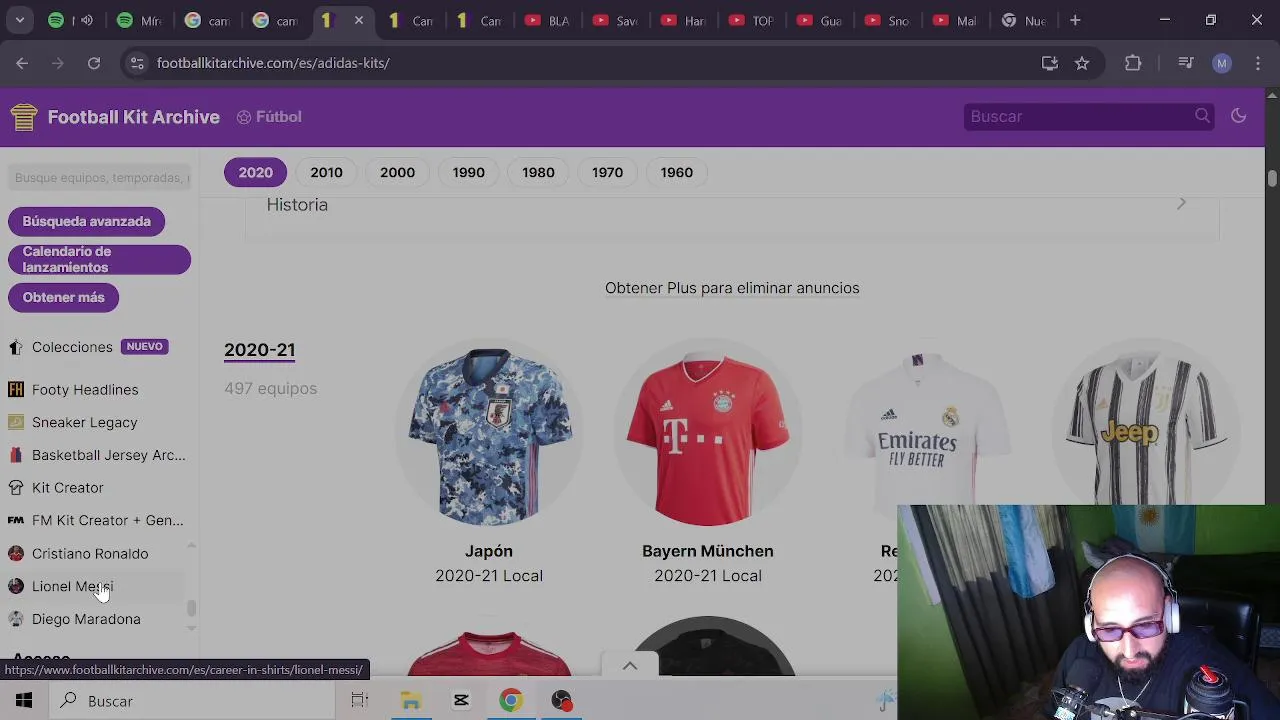Switch to the BLA YouTube tab

[547, 20]
